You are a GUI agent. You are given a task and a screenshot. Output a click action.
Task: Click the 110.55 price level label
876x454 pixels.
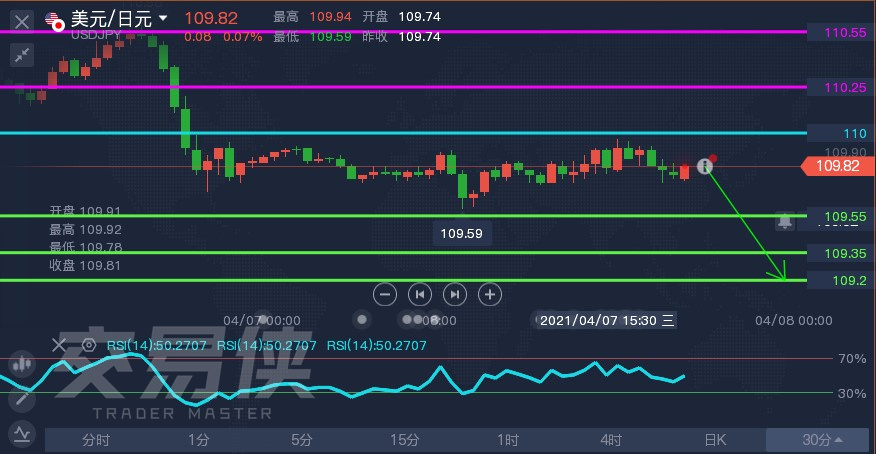[x=841, y=32]
